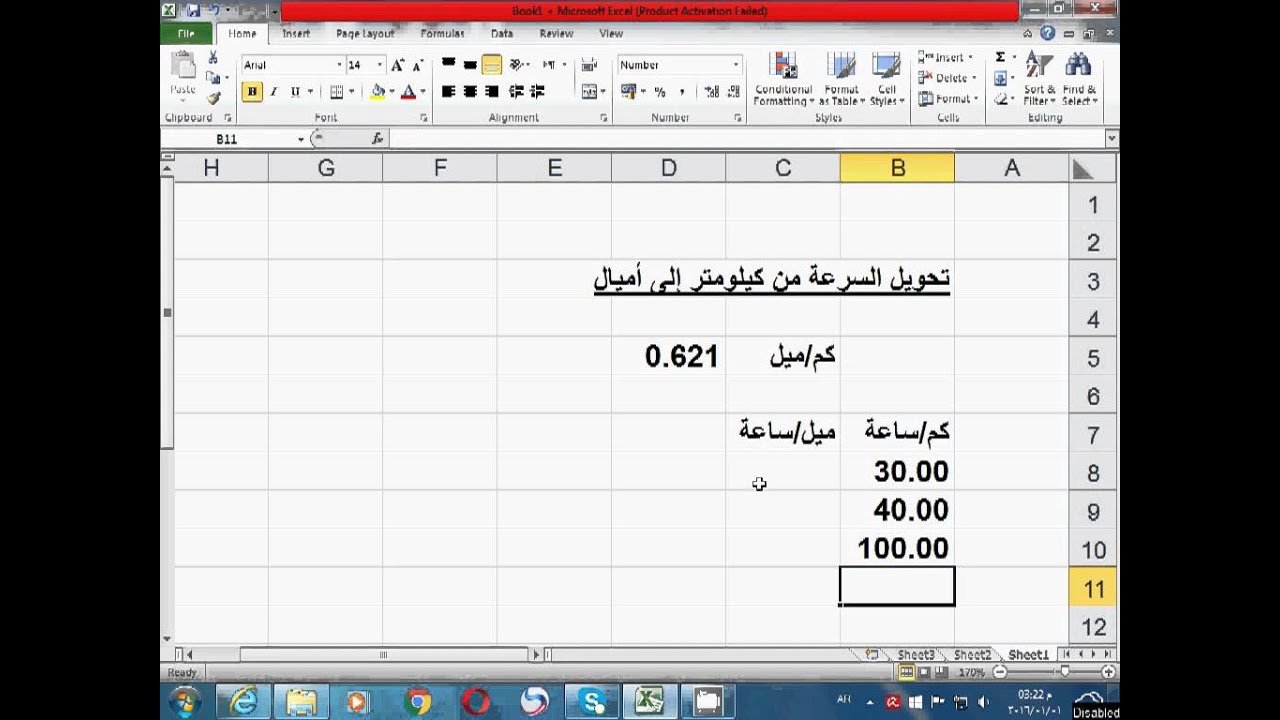Open Excel Help question mark icon
Screen dimensions: 1280x720
pyautogui.click(x=1047, y=33)
